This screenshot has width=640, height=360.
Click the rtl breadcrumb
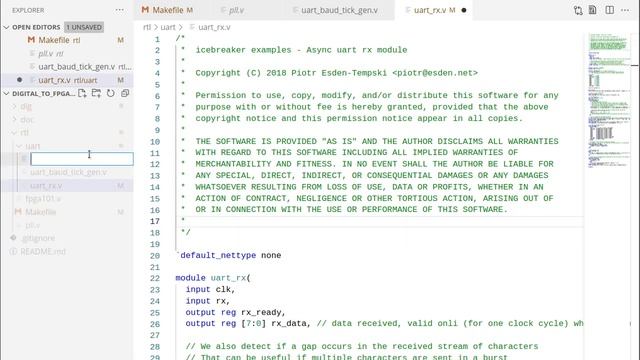[x=147, y=27]
